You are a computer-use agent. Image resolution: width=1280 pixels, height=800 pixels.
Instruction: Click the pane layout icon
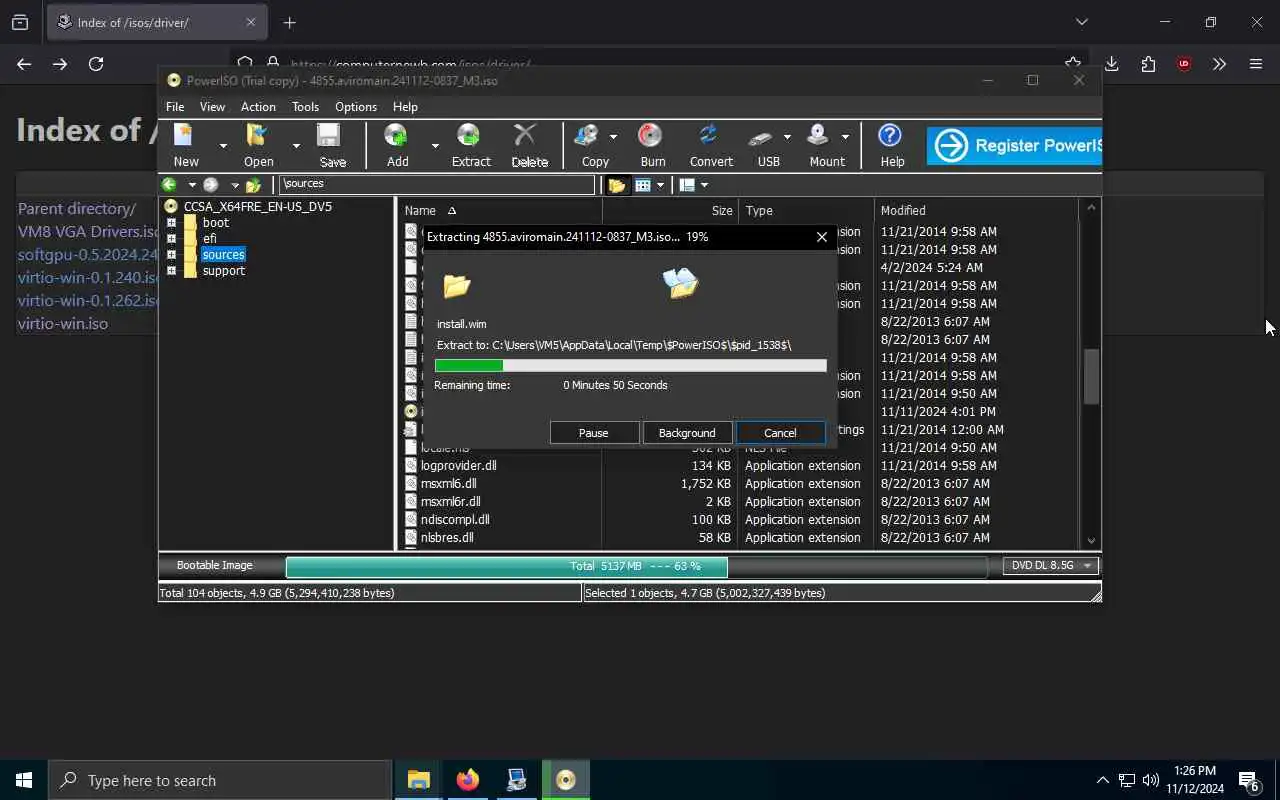click(687, 185)
